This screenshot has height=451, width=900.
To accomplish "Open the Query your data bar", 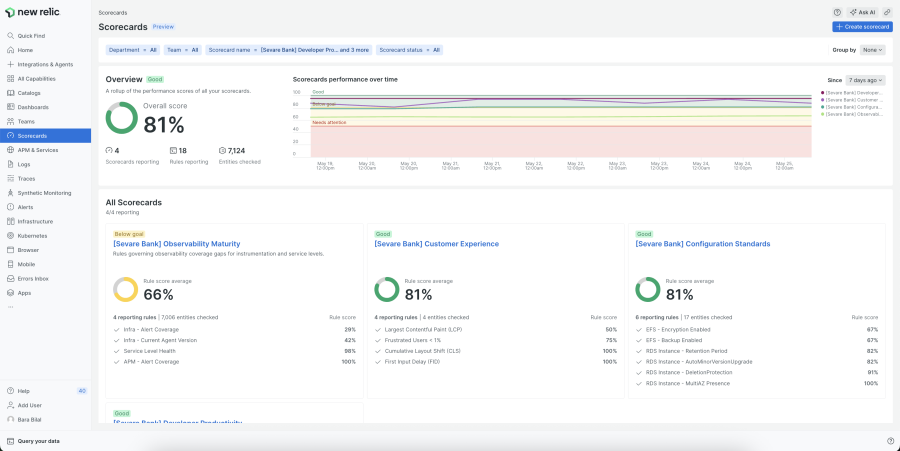I will tap(40, 441).
